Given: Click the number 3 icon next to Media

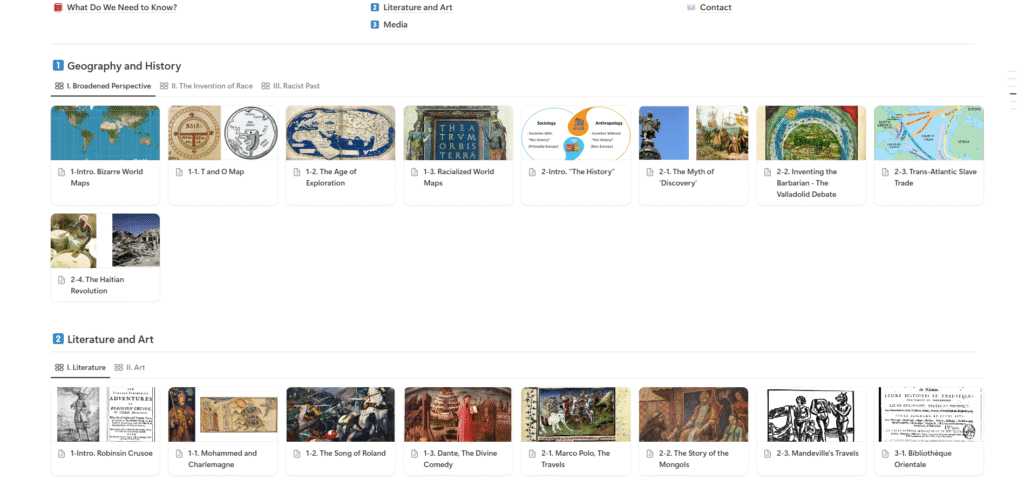Looking at the screenshot, I should coord(374,25).
